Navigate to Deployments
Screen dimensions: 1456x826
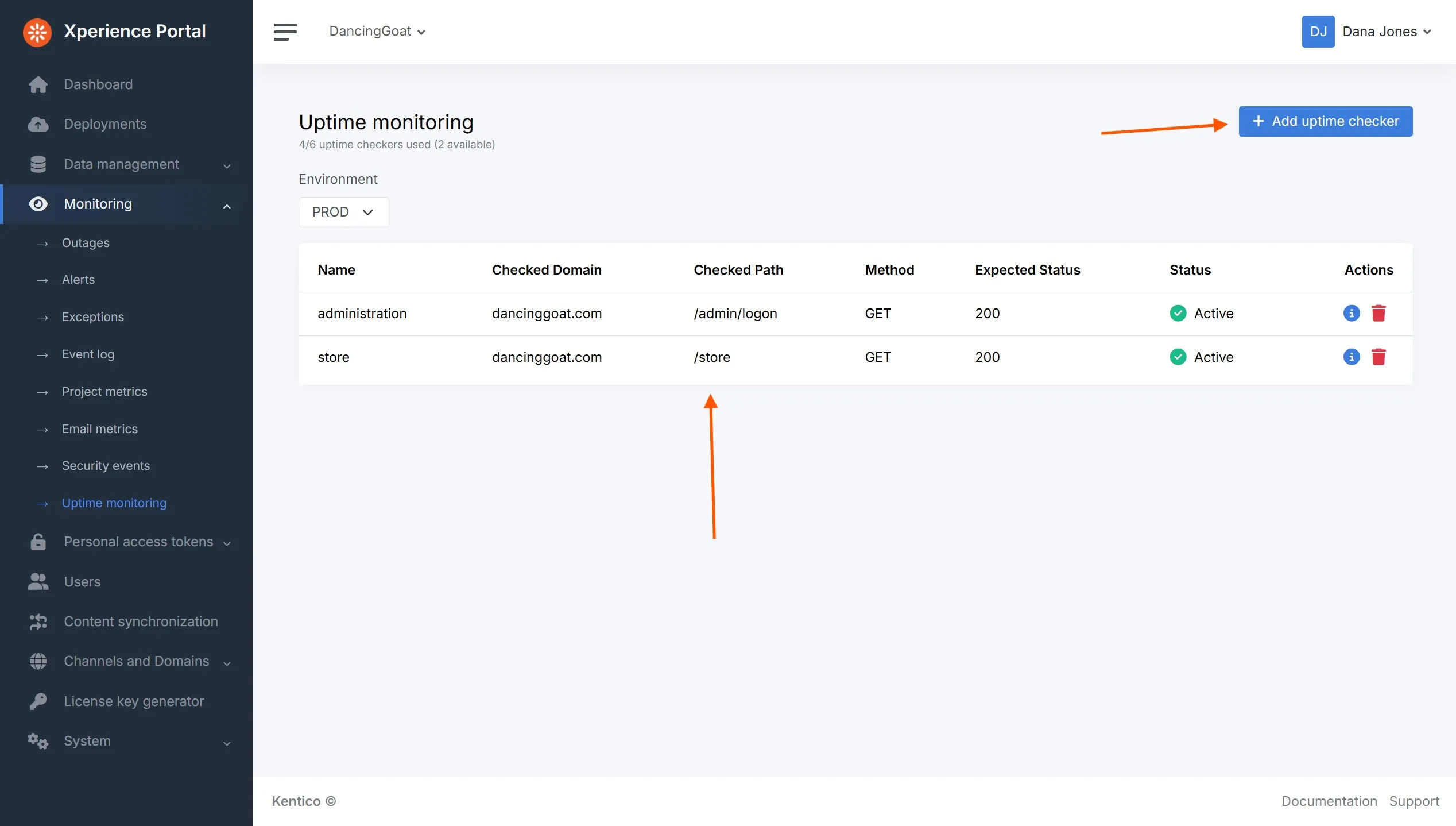105,124
